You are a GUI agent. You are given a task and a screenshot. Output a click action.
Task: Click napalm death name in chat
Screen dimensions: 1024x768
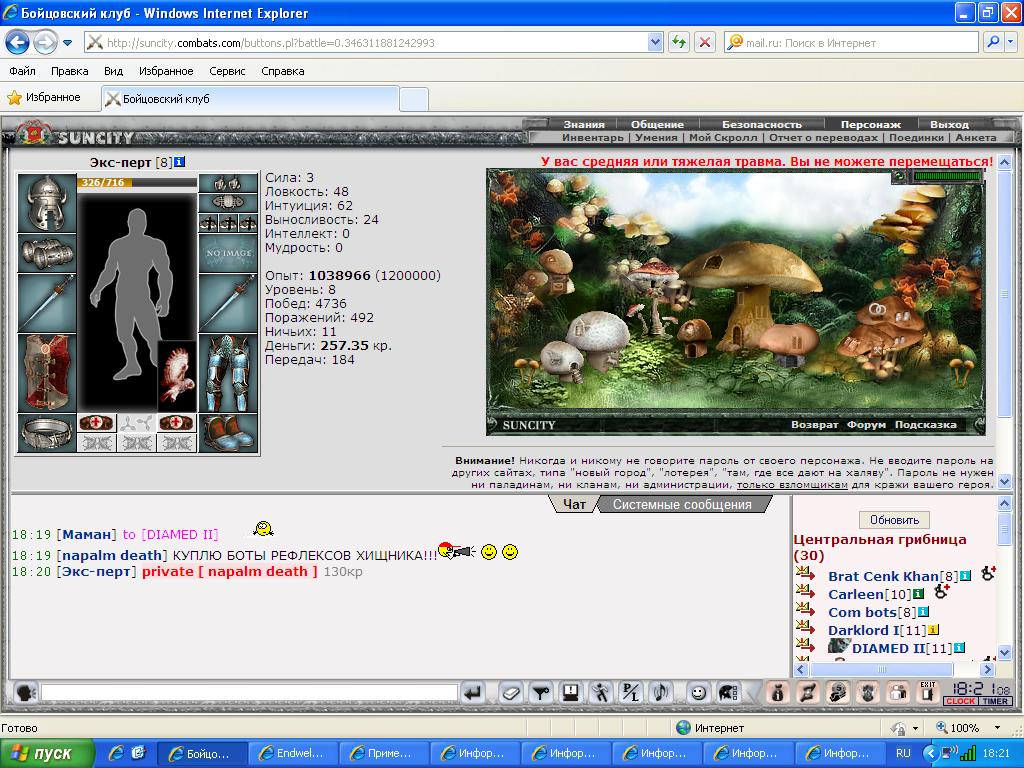[x=112, y=555]
